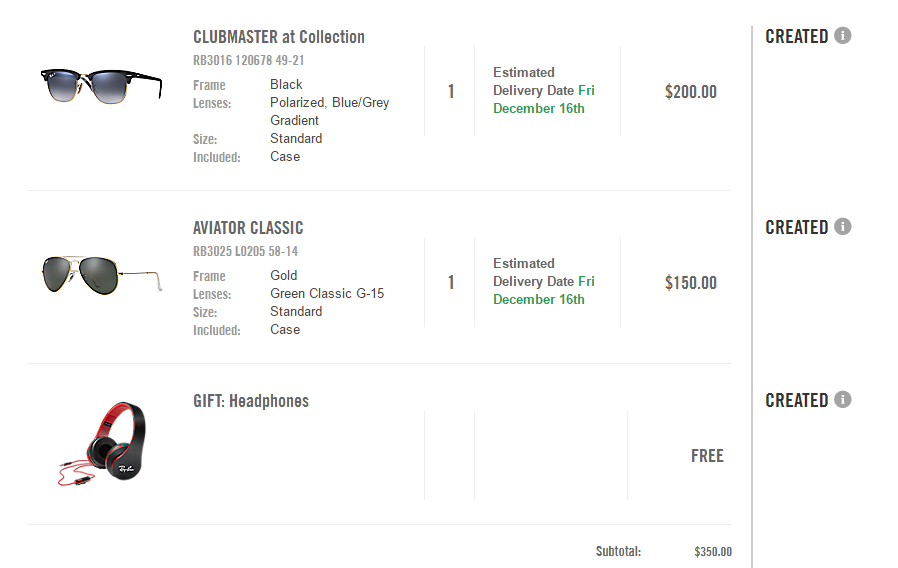Click the Aviator Classic quantity value
The width and height of the screenshot is (898, 568).
451,283
